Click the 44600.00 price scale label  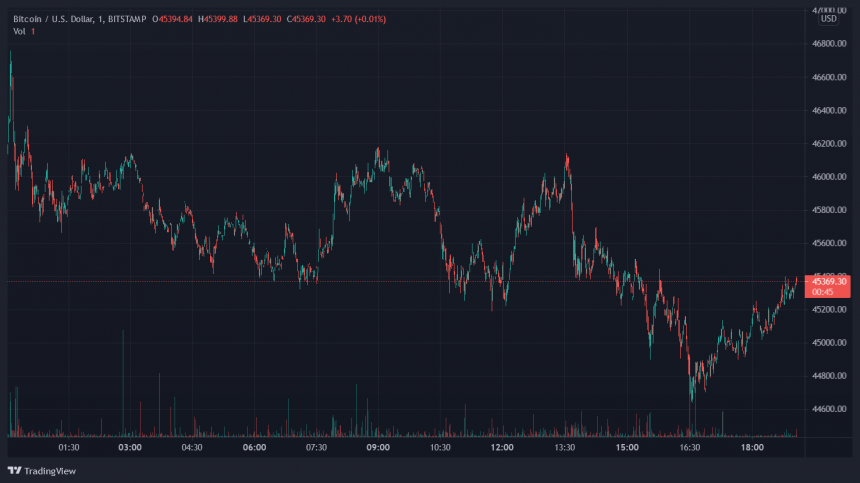[830, 409]
